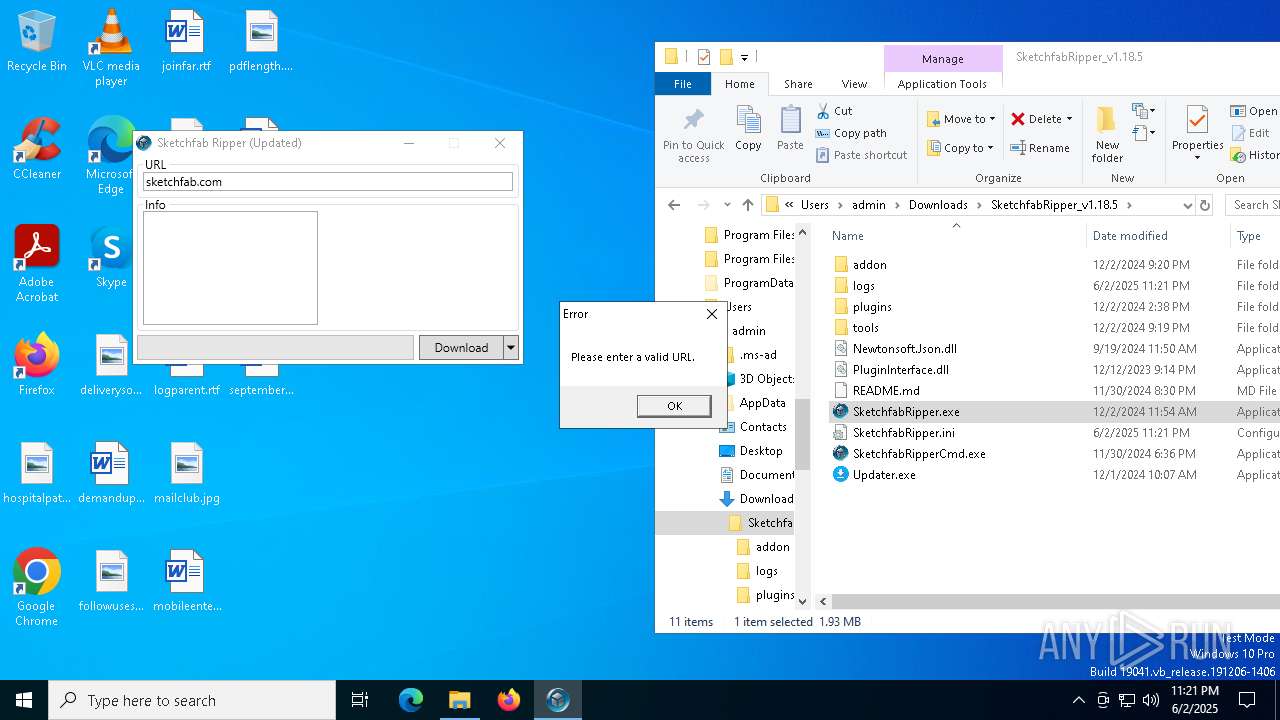The width and height of the screenshot is (1280, 720).
Task: Open Task View from taskbar
Action: [x=360, y=700]
